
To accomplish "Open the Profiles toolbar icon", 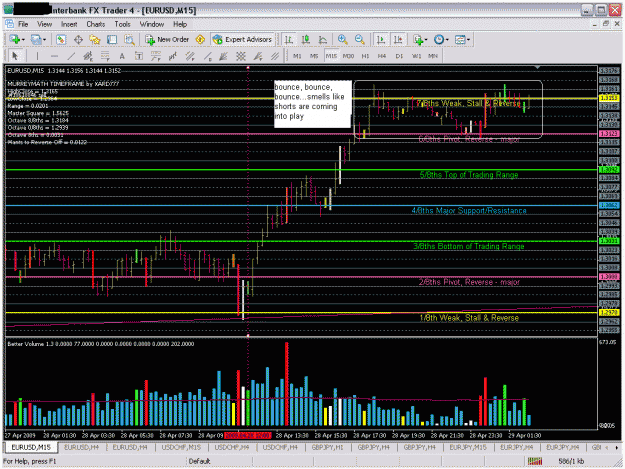I will (x=36, y=39).
